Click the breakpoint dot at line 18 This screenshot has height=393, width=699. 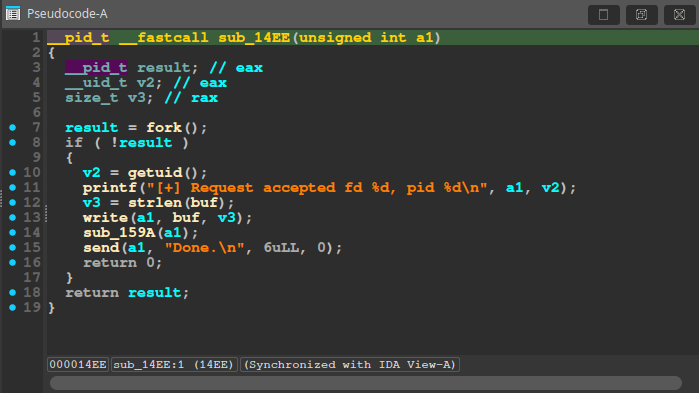click(x=12, y=292)
